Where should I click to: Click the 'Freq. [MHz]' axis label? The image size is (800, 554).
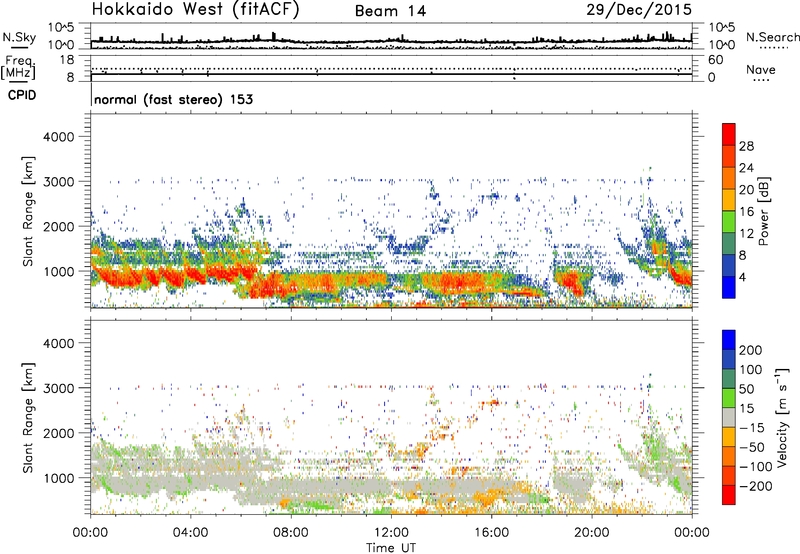19,67
